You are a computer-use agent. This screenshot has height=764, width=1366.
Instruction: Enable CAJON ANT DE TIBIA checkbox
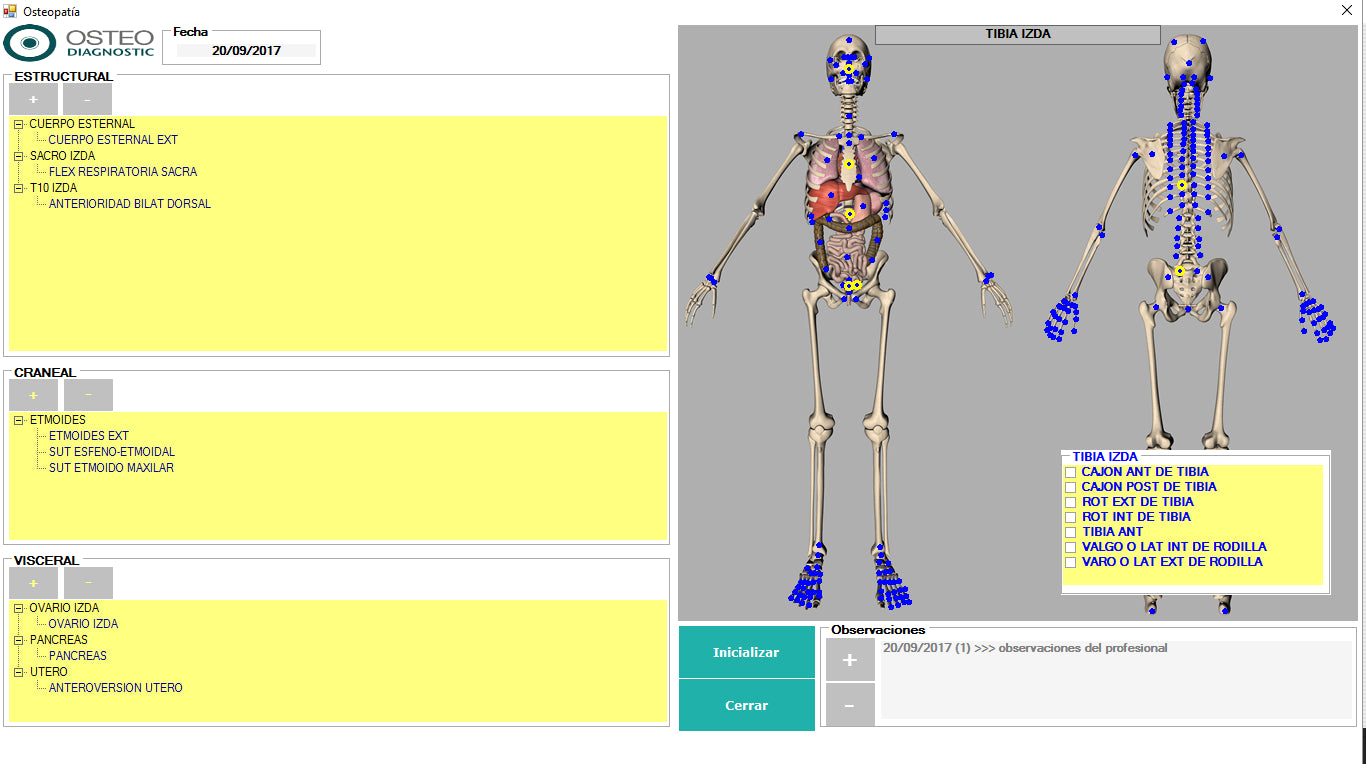click(x=1070, y=472)
